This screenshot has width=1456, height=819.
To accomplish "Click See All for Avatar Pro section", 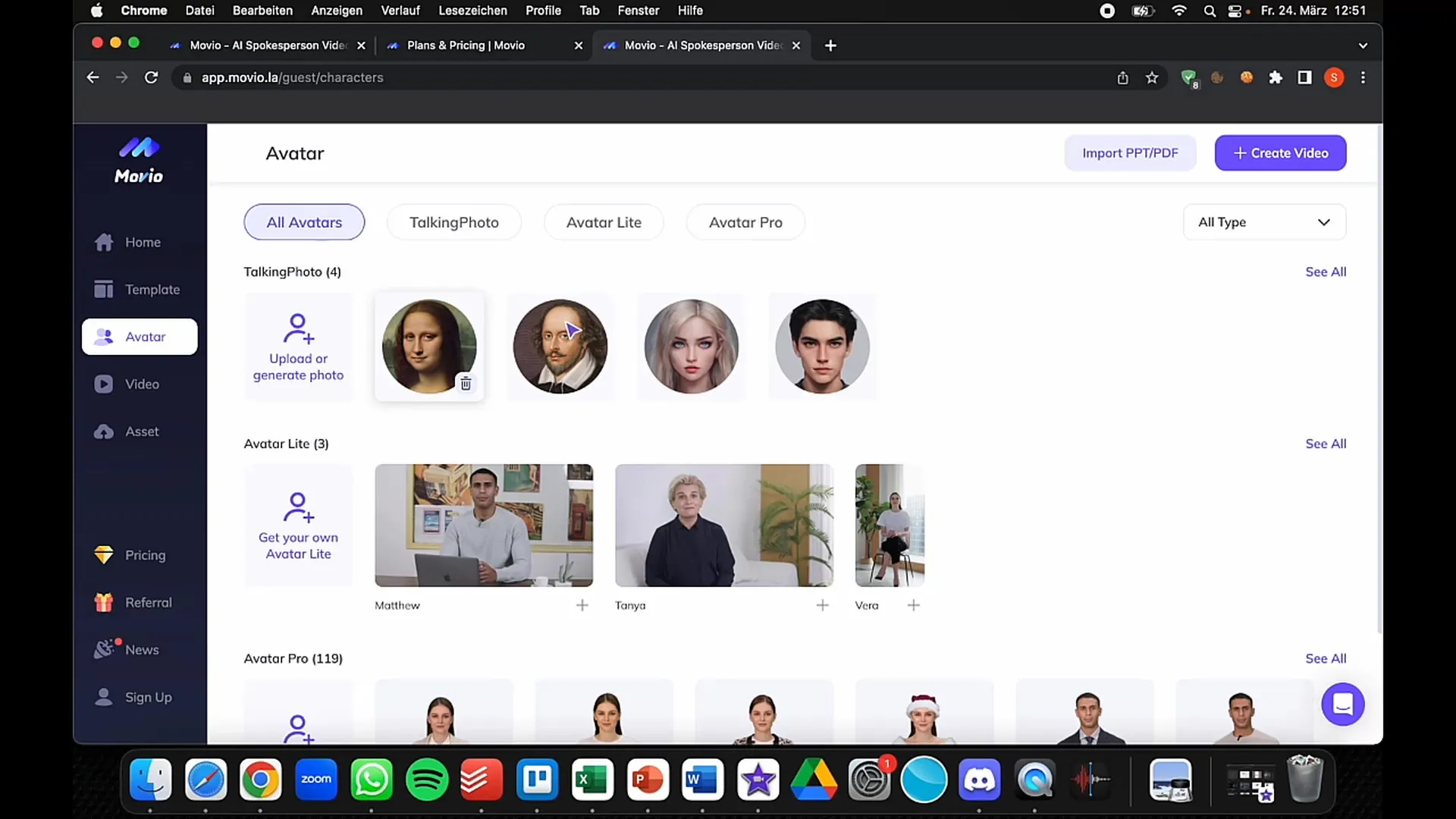I will (1325, 658).
